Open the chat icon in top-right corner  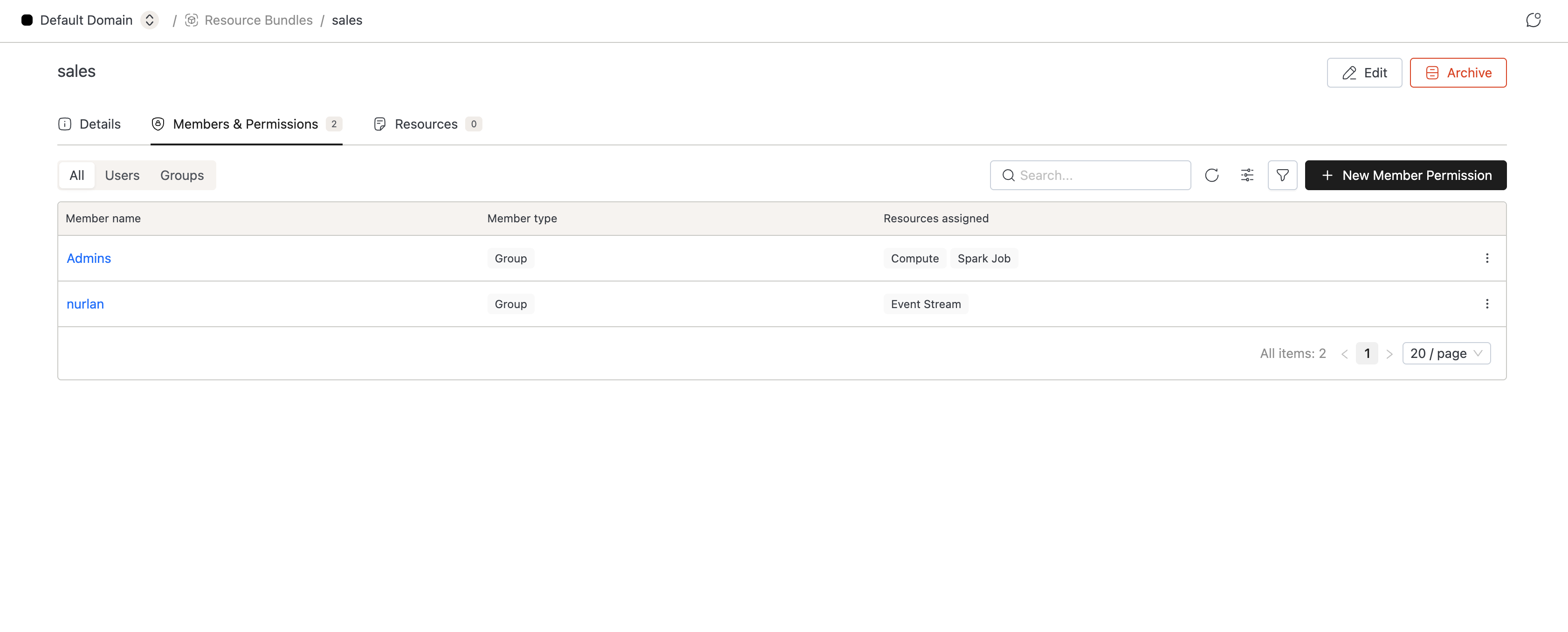pyautogui.click(x=1533, y=20)
